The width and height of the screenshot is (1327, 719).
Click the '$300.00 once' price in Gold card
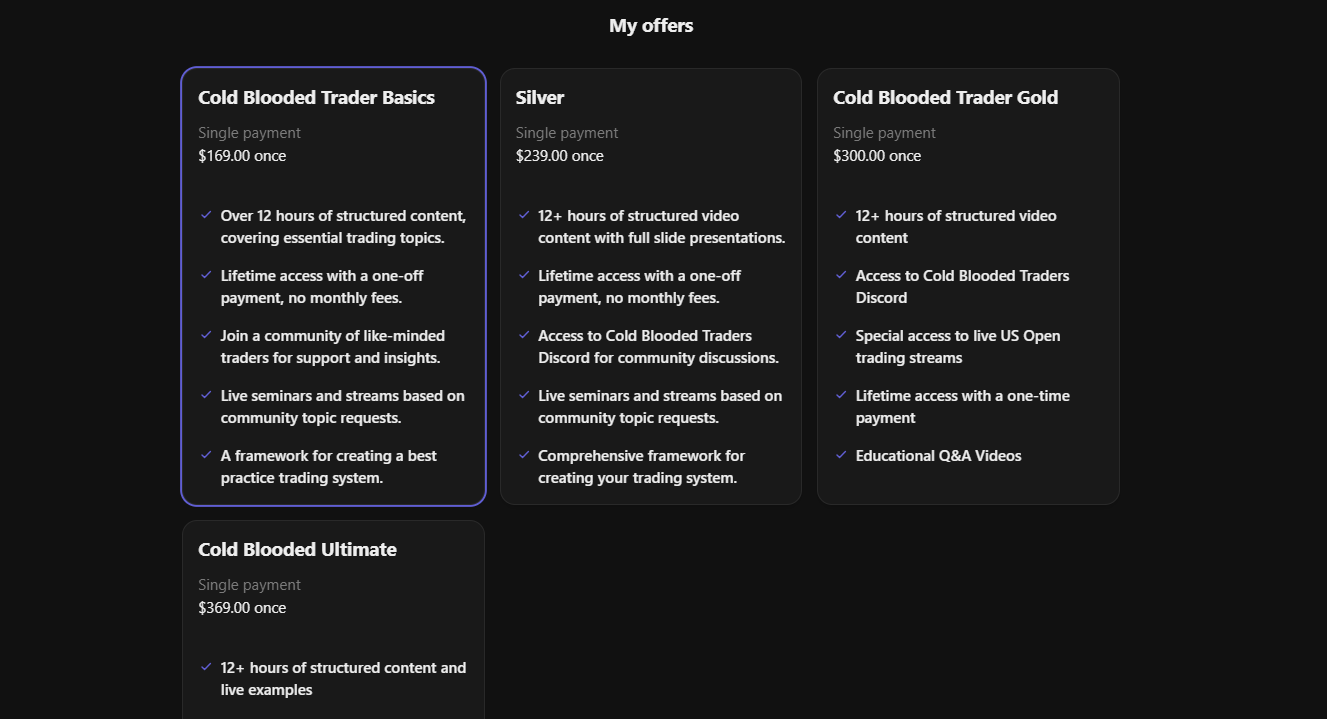click(877, 155)
